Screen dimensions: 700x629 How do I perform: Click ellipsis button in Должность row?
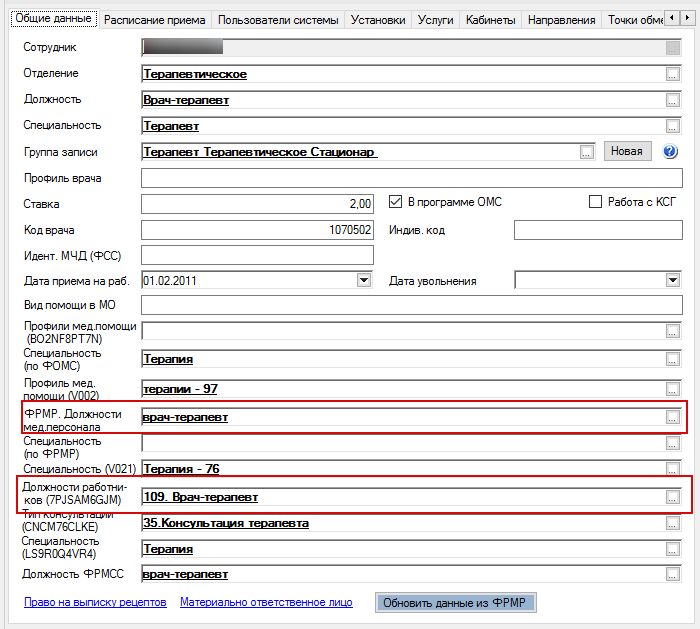tap(672, 100)
